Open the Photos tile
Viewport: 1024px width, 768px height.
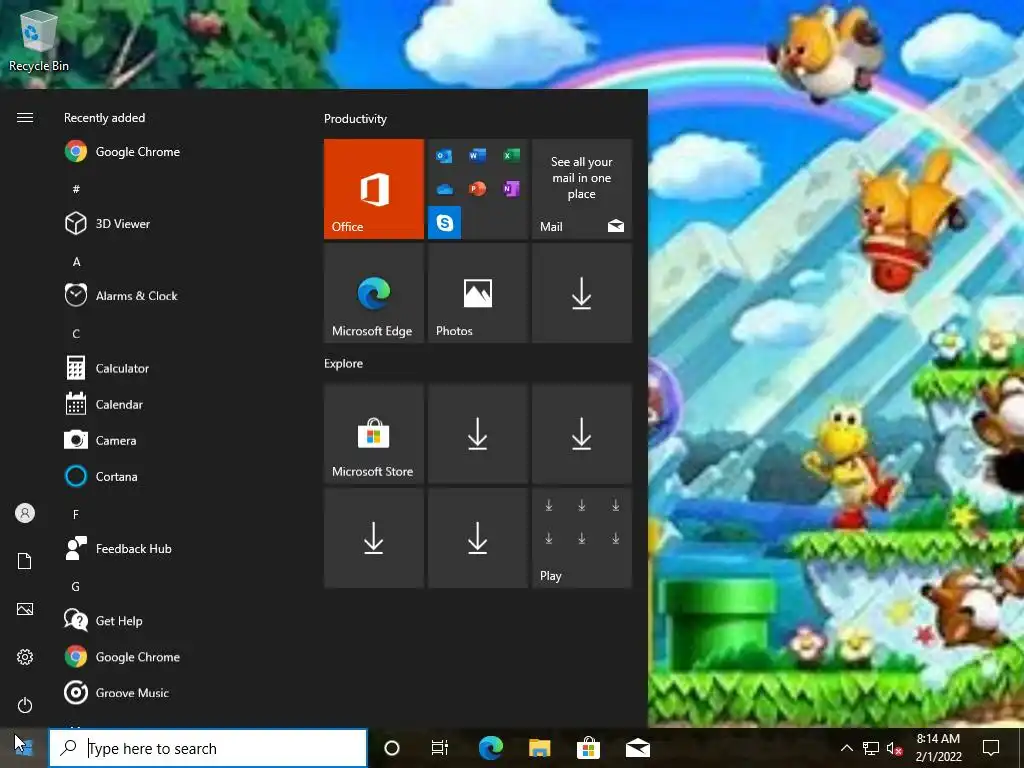coord(477,293)
